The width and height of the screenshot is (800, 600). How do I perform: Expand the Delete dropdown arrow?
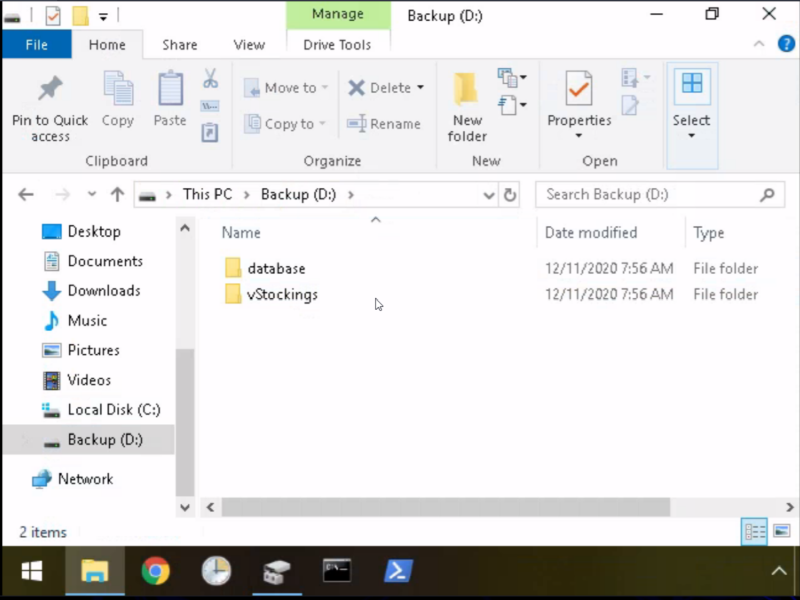click(420, 88)
